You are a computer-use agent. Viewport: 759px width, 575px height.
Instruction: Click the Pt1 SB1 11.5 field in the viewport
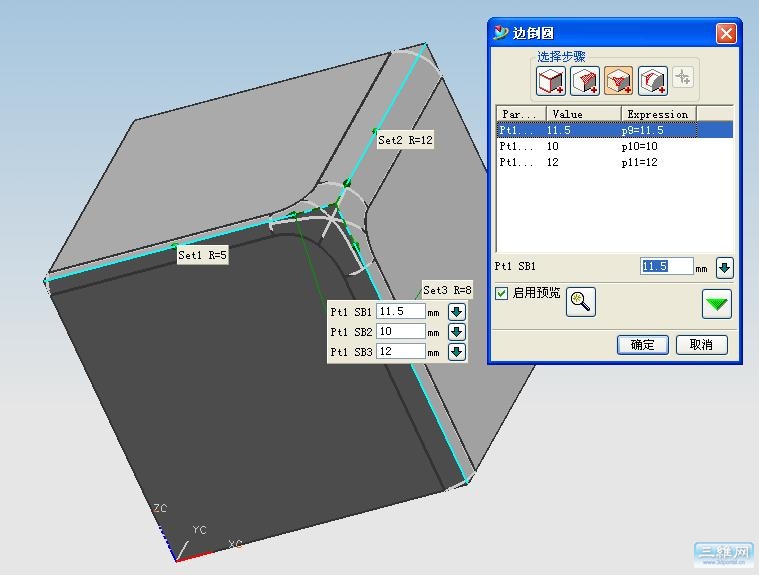[401, 312]
